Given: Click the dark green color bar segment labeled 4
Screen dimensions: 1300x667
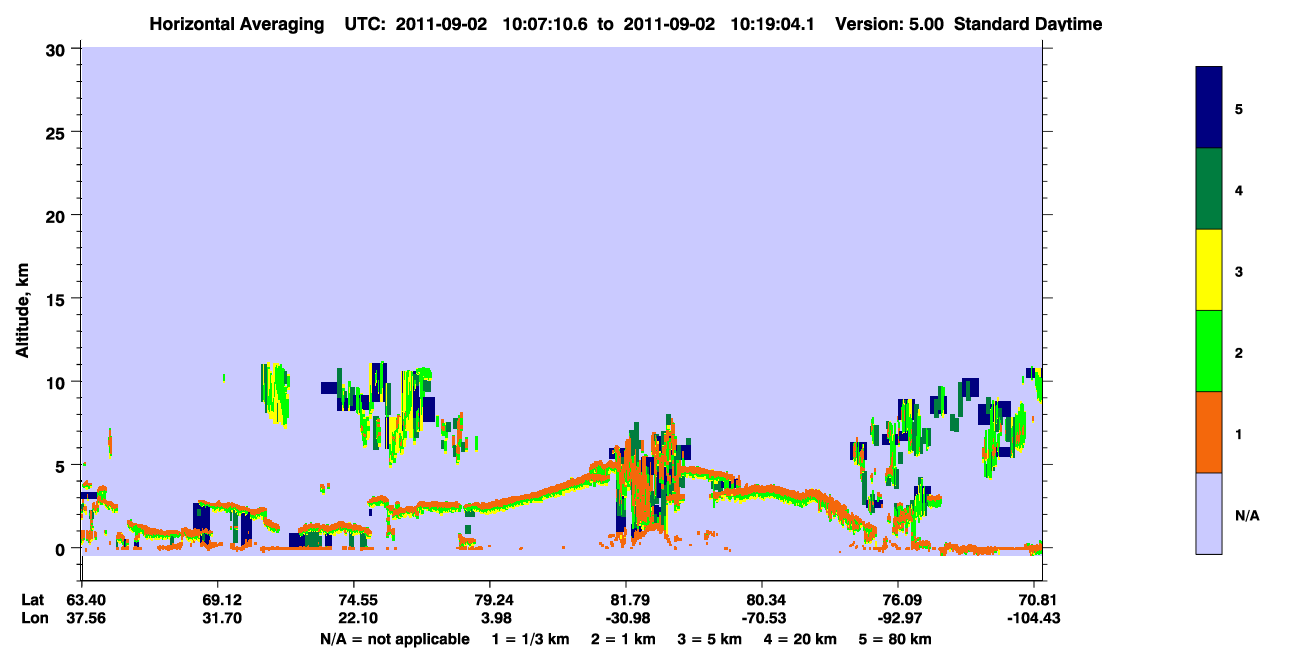Looking at the screenshot, I should (1209, 189).
